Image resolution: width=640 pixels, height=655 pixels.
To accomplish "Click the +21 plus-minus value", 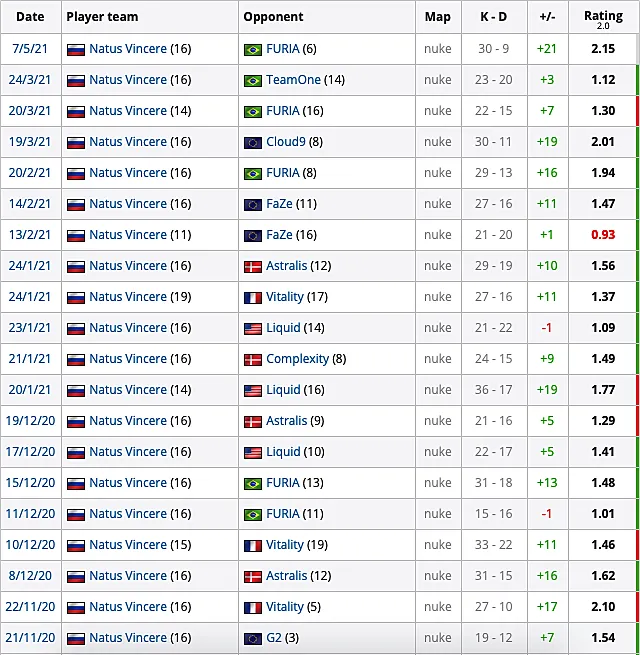I will click(547, 48).
